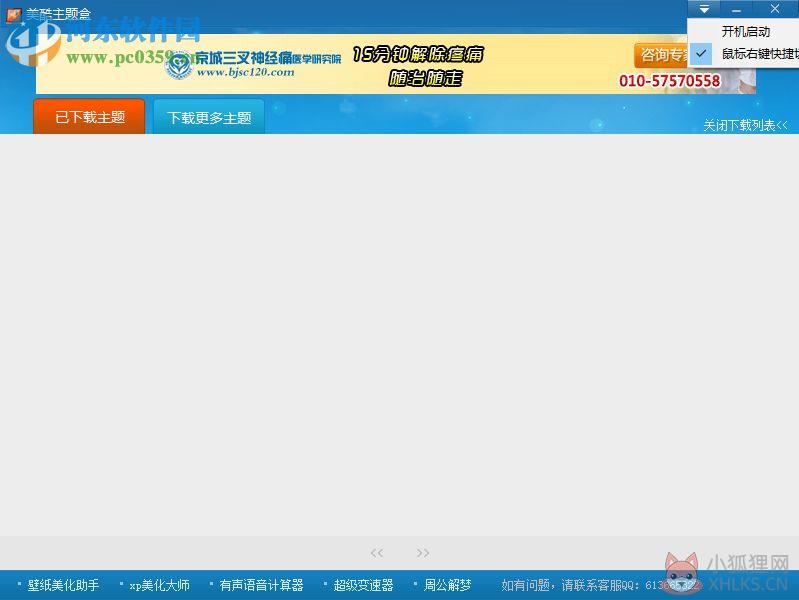Open 壁纸美化助手 link
The image size is (799, 600).
(x=63, y=585)
